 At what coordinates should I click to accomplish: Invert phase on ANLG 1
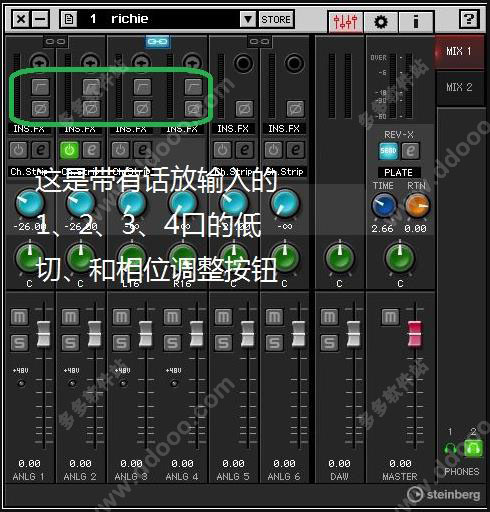click(x=40, y=109)
